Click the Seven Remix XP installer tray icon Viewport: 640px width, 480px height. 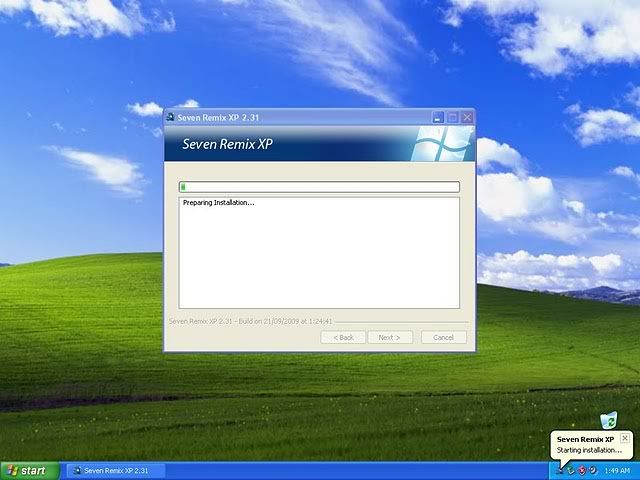[x=558, y=470]
